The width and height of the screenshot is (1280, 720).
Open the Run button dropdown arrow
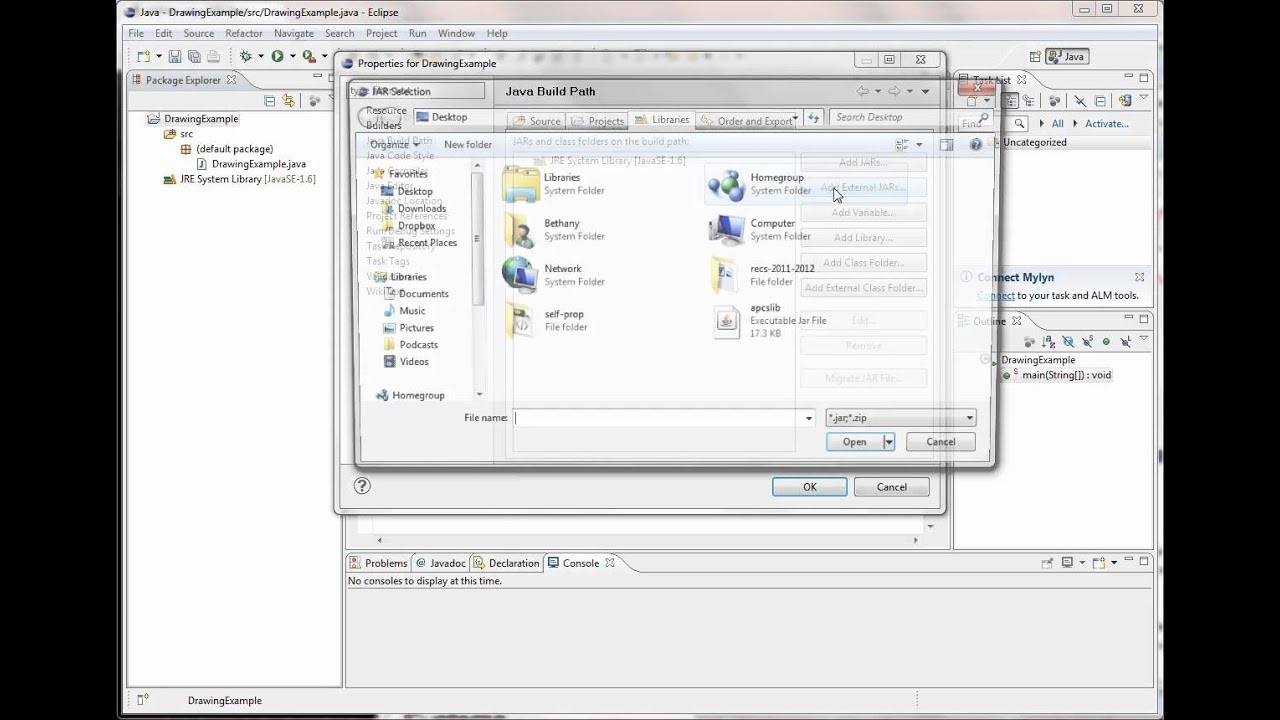coord(293,57)
